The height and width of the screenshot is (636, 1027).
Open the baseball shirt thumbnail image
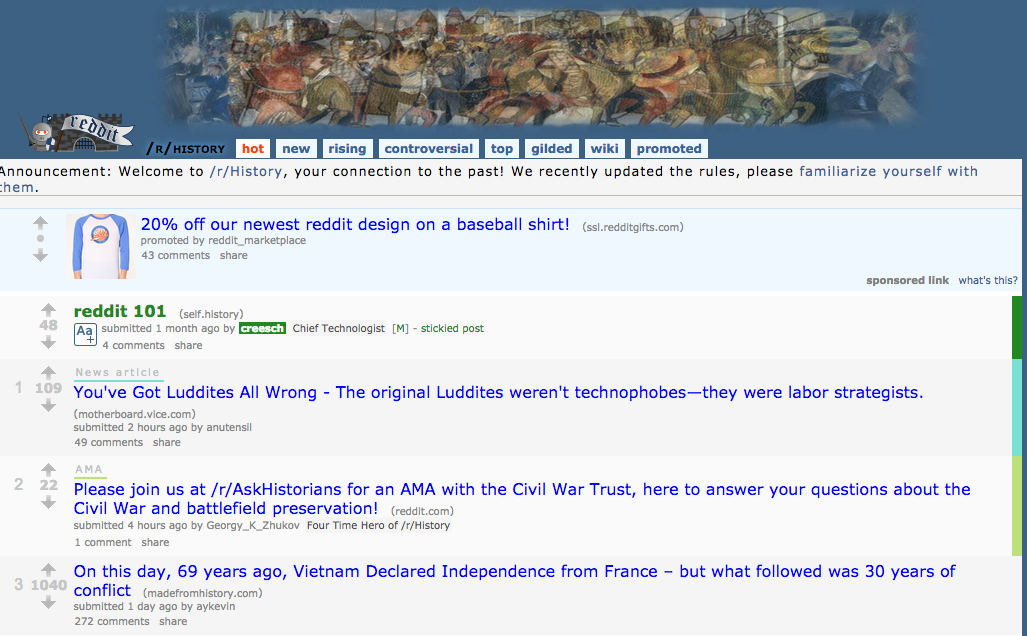tap(101, 246)
